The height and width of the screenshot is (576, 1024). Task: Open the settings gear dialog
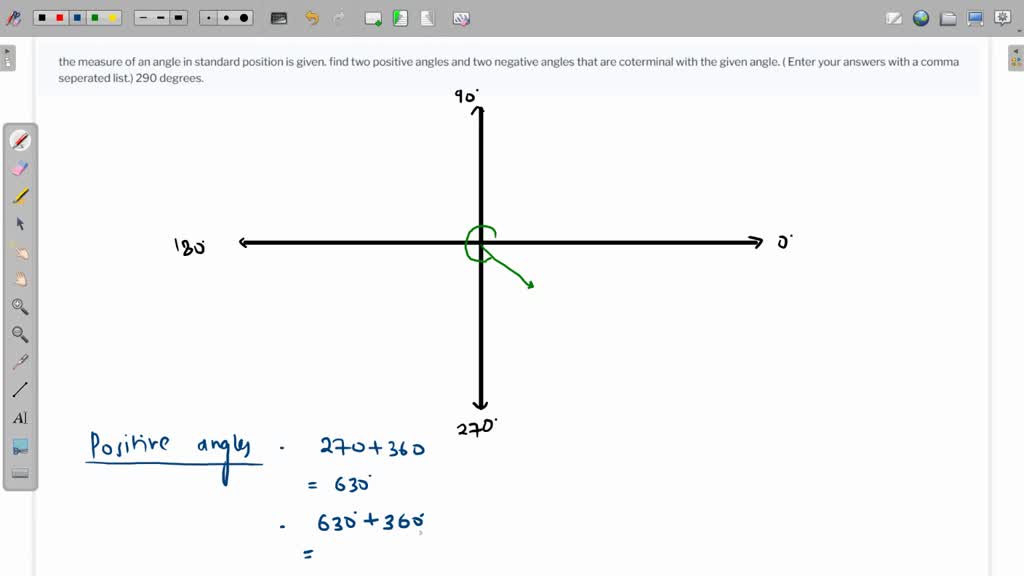(1002, 17)
